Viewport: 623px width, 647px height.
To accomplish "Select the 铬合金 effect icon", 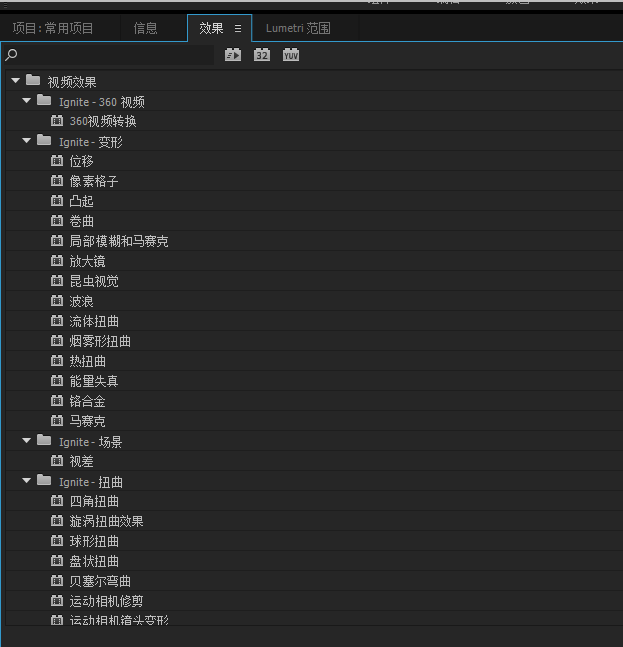I will pyautogui.click(x=57, y=401).
